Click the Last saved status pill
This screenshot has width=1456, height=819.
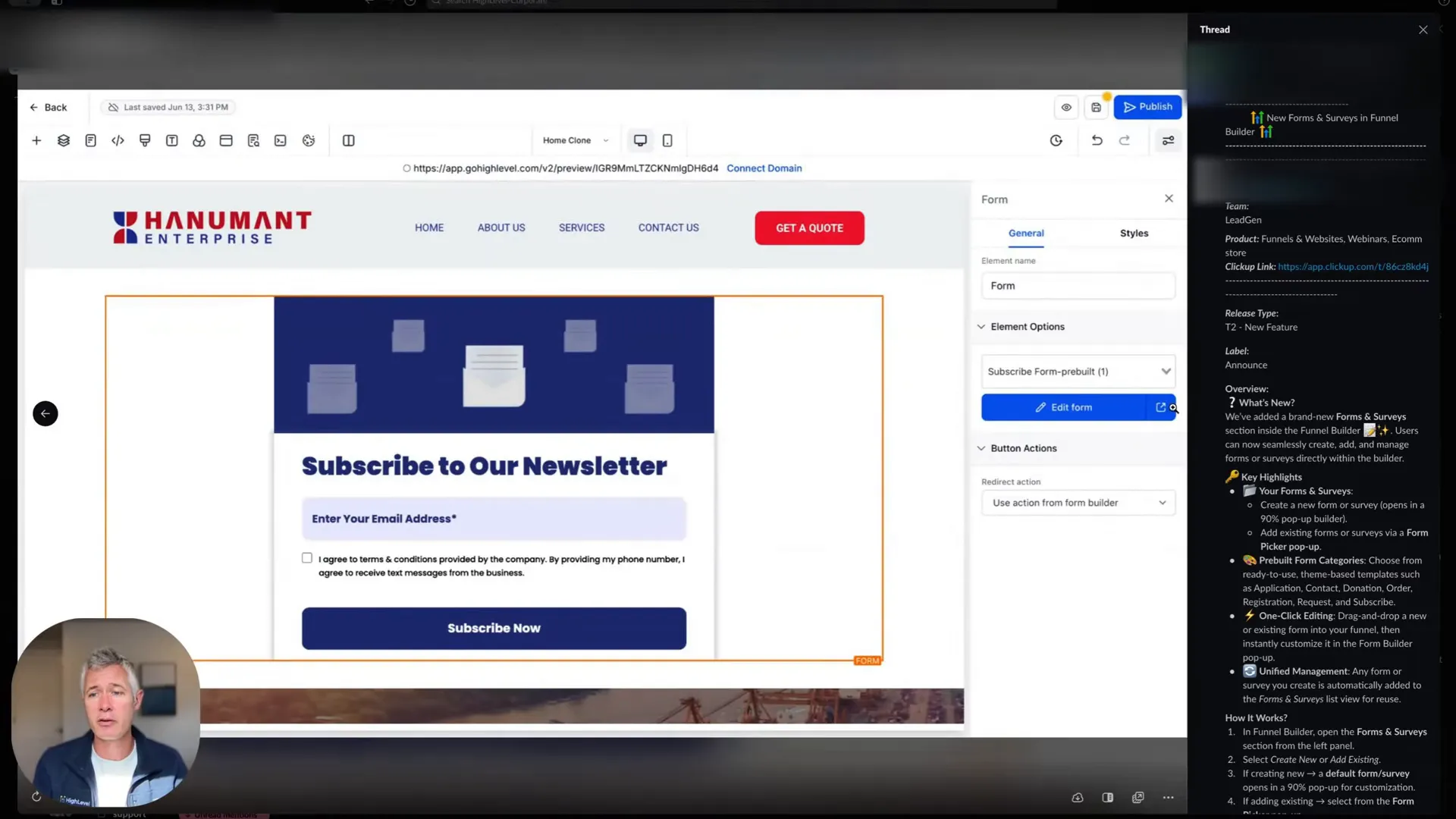pyautogui.click(x=168, y=107)
